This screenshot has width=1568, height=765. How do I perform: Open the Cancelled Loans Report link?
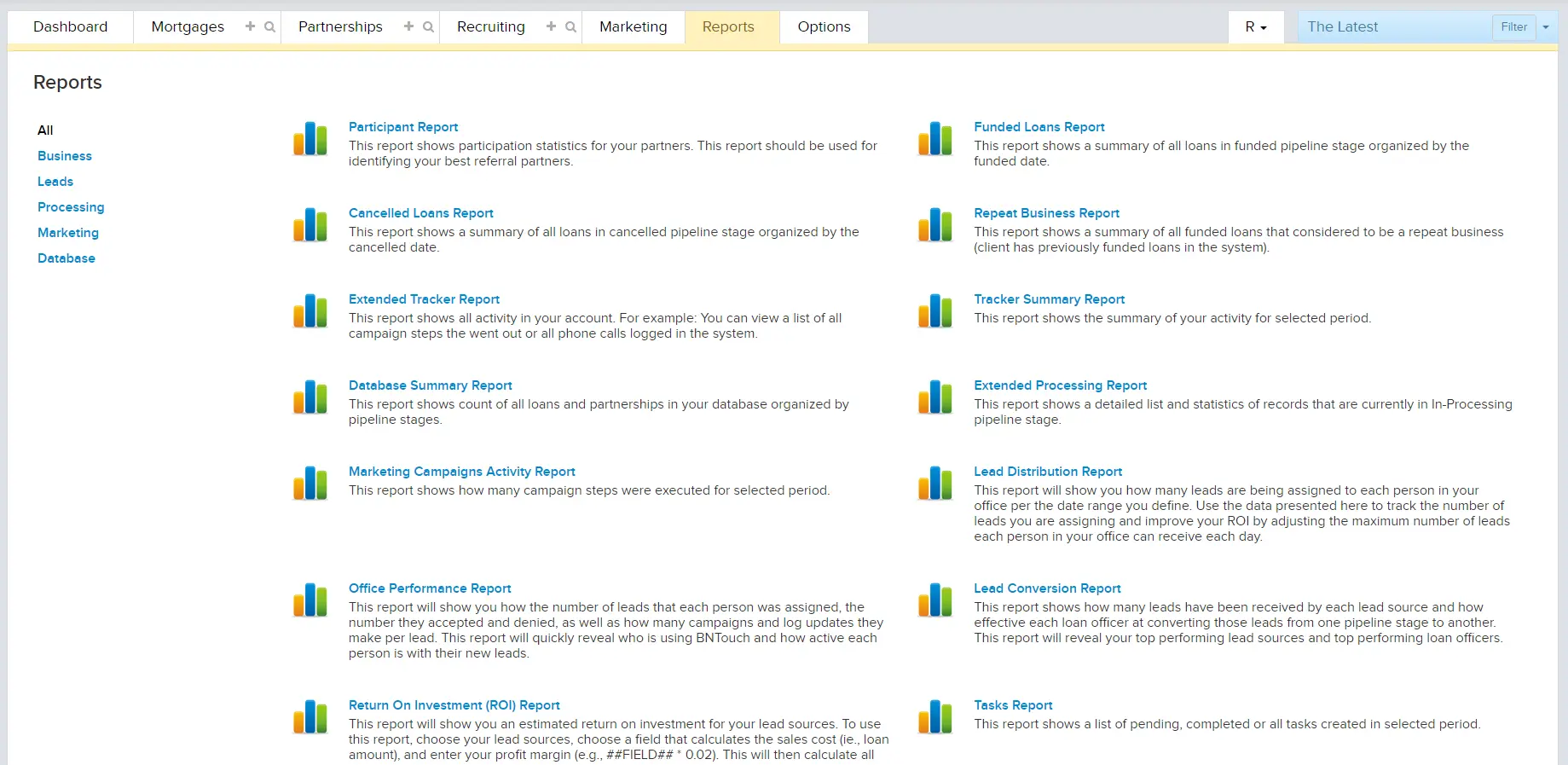[x=421, y=213]
